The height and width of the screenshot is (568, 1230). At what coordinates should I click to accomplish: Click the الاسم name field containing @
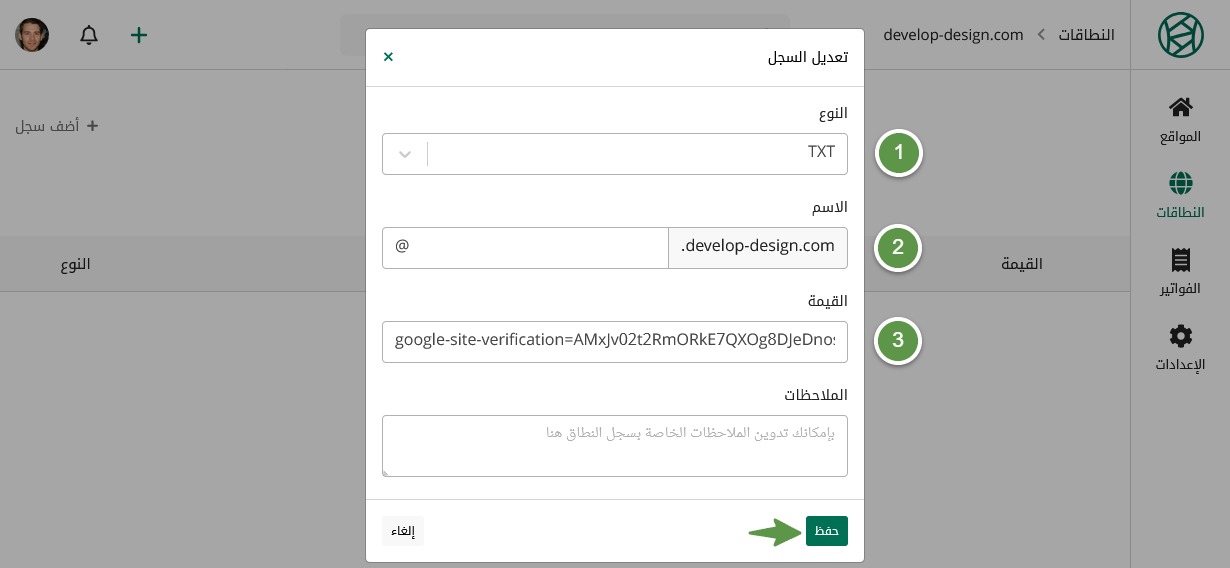point(525,248)
